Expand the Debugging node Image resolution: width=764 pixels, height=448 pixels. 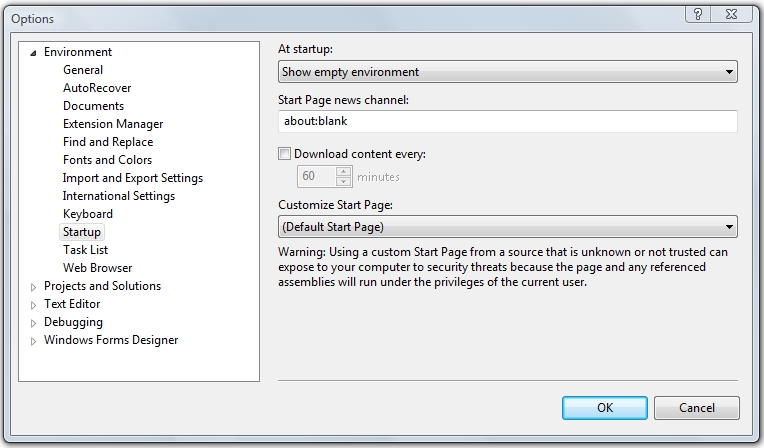click(x=33, y=323)
